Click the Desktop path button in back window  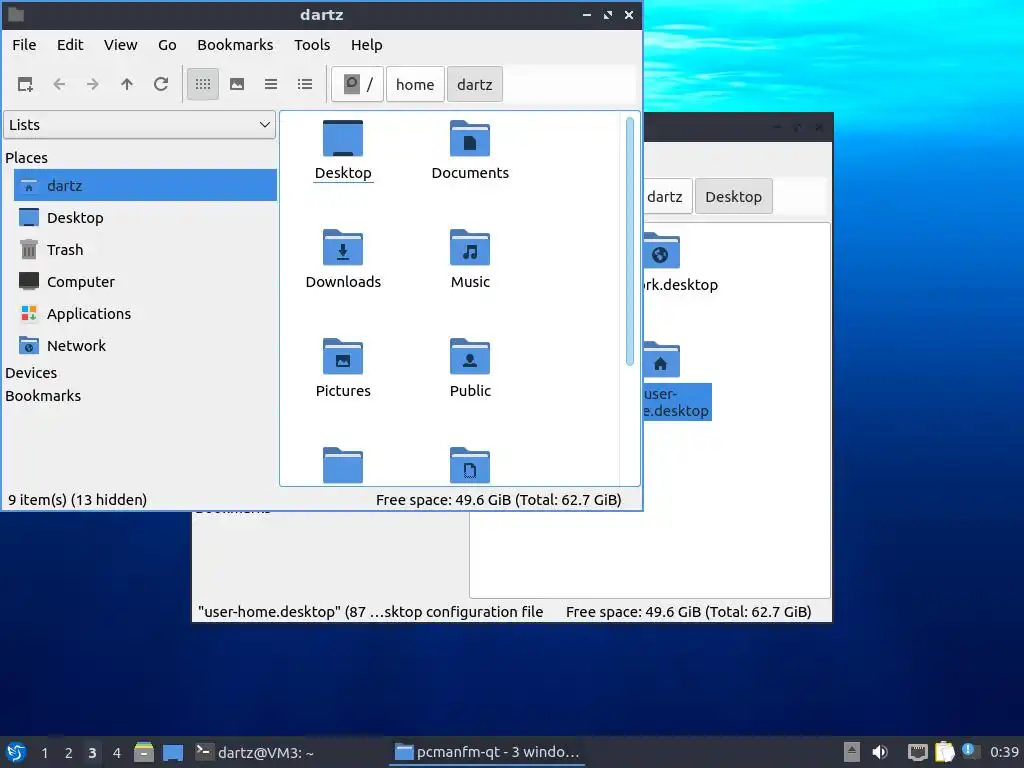pyautogui.click(x=733, y=197)
